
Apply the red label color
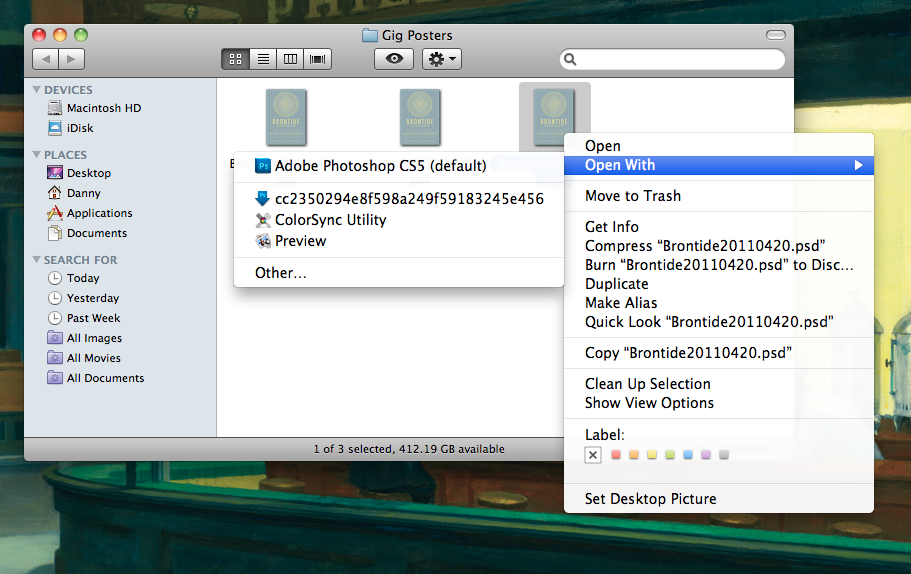[x=616, y=454]
